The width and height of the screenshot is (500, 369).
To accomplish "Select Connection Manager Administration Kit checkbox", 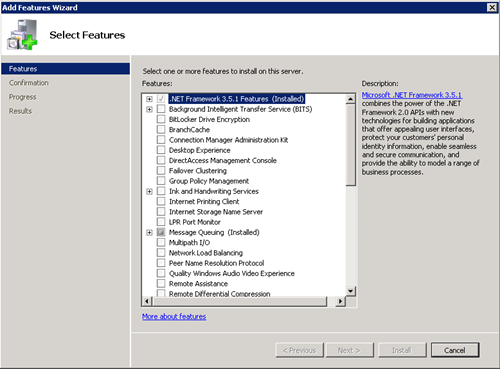I will tap(161, 140).
